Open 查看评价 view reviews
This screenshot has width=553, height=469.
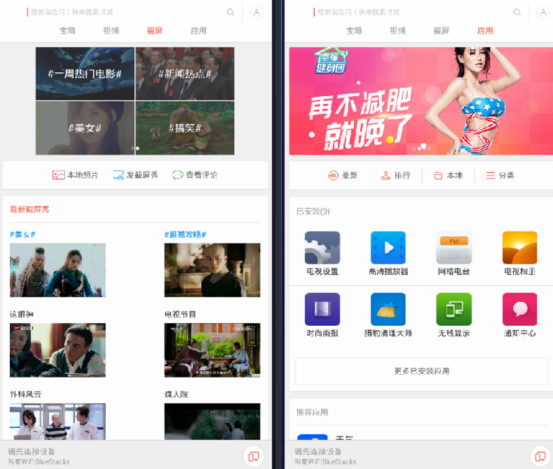click(195, 175)
